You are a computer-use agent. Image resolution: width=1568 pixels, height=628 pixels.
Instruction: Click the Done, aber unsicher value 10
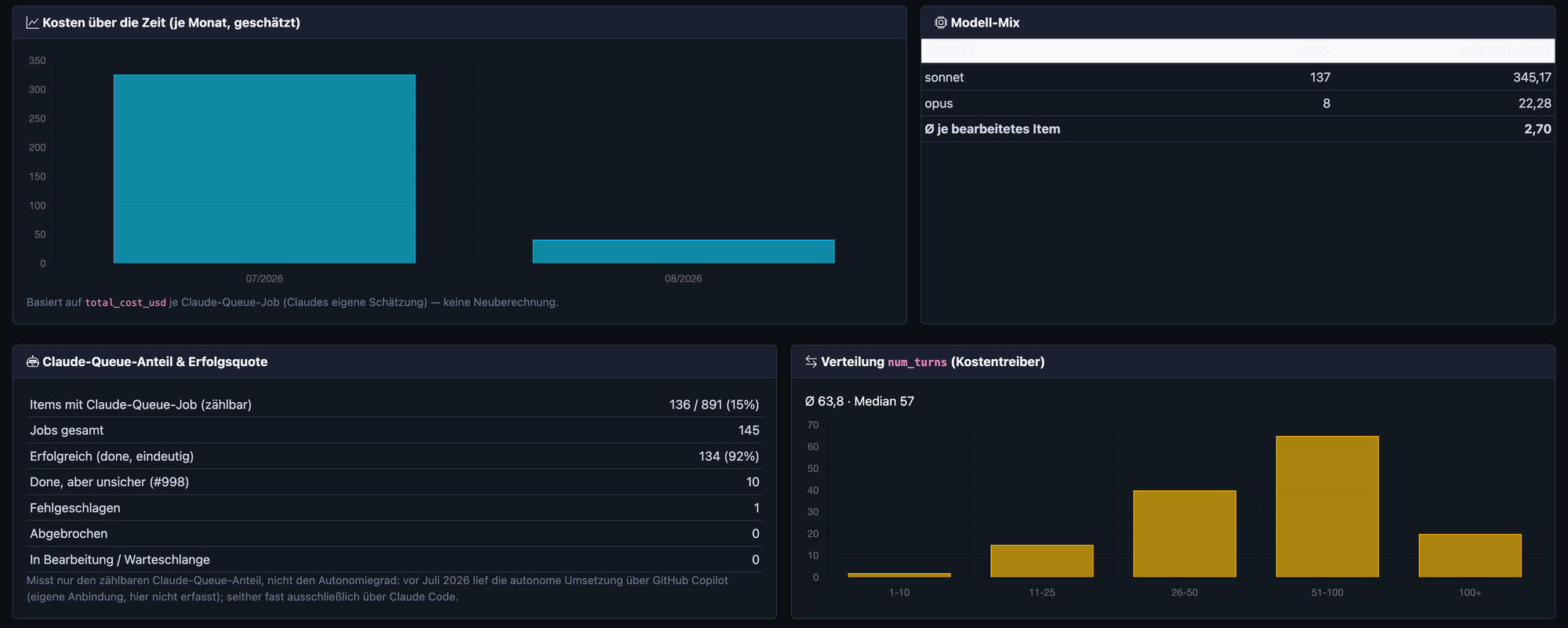click(753, 482)
